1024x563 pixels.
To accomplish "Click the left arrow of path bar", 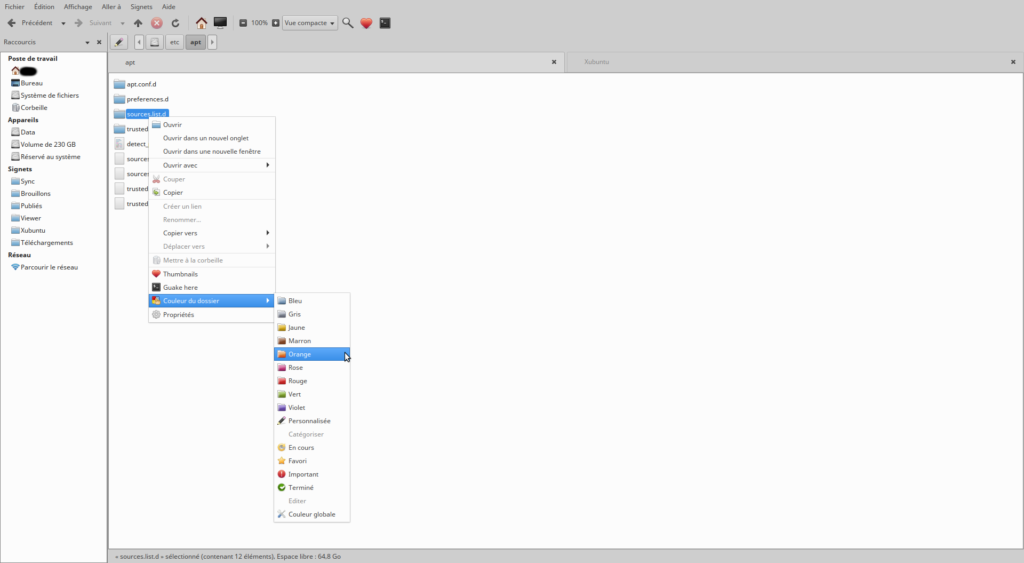I will (139, 42).
